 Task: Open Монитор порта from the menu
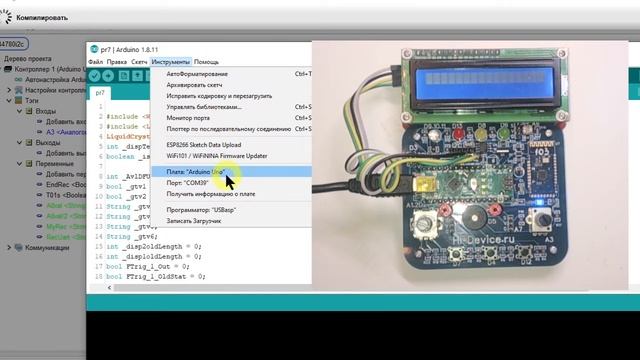point(231,118)
